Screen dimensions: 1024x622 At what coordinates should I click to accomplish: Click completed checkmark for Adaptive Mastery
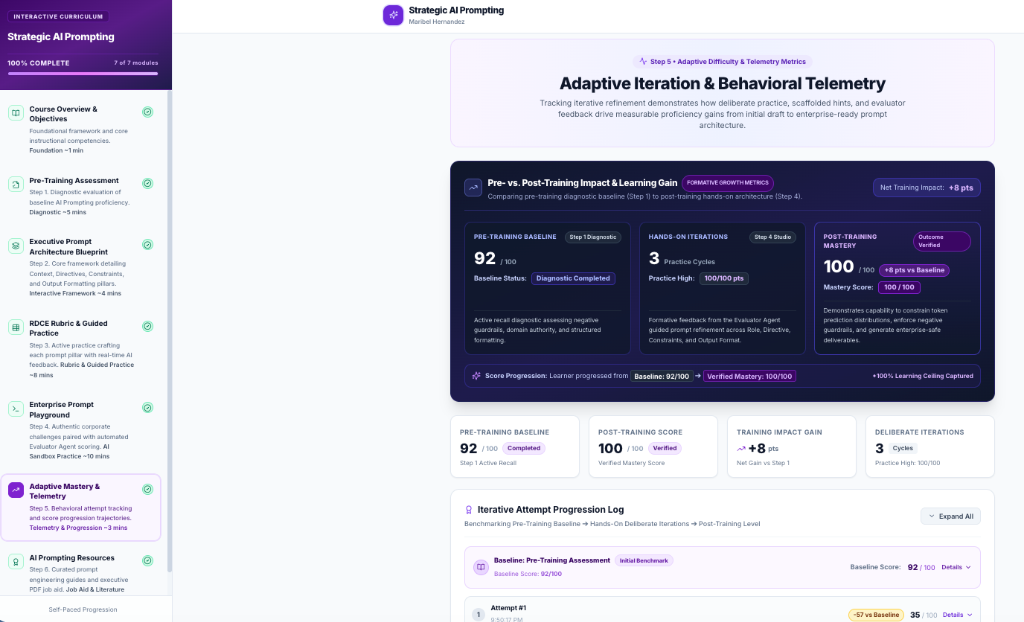148,489
